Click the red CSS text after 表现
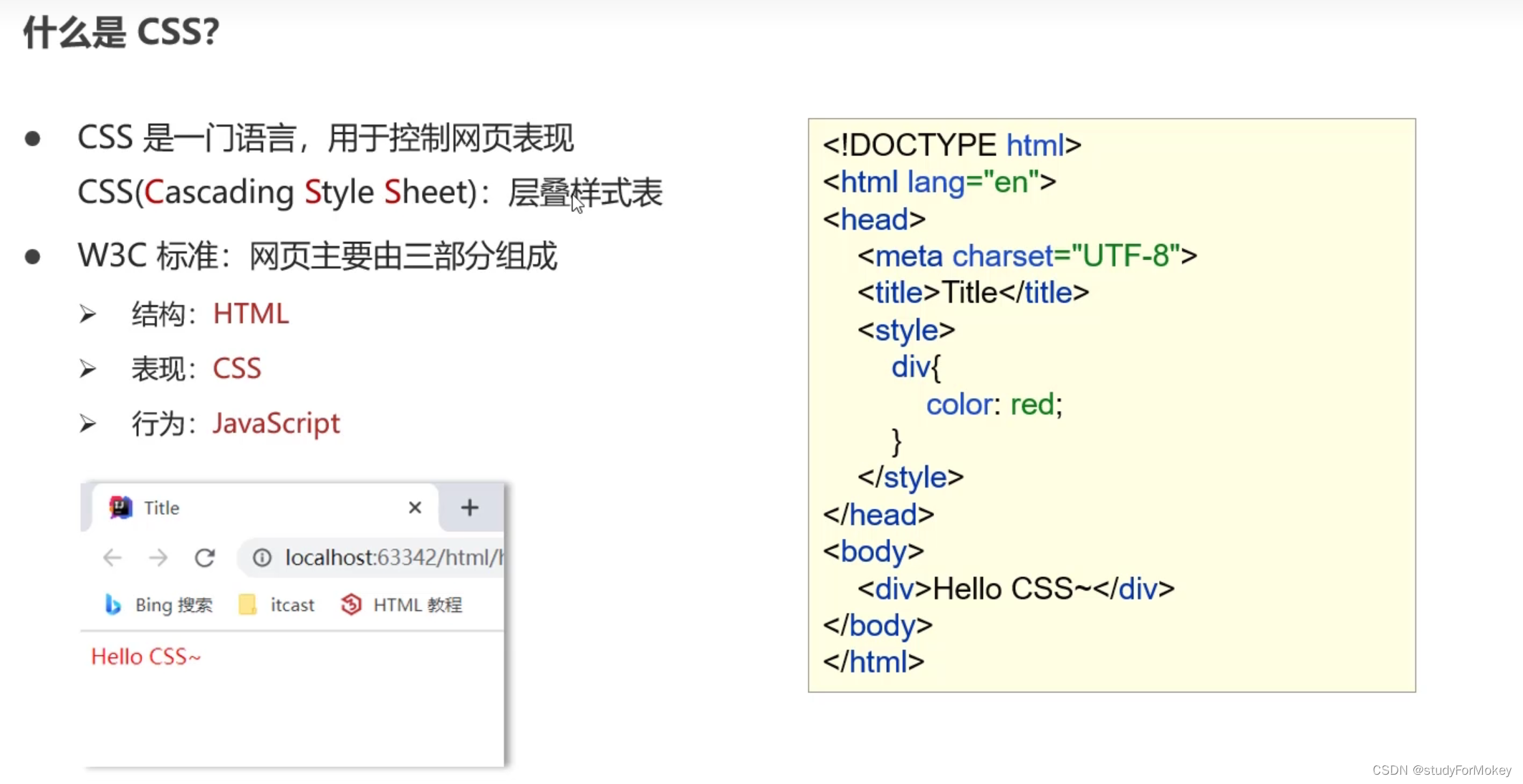1523x784 pixels. tap(237, 368)
